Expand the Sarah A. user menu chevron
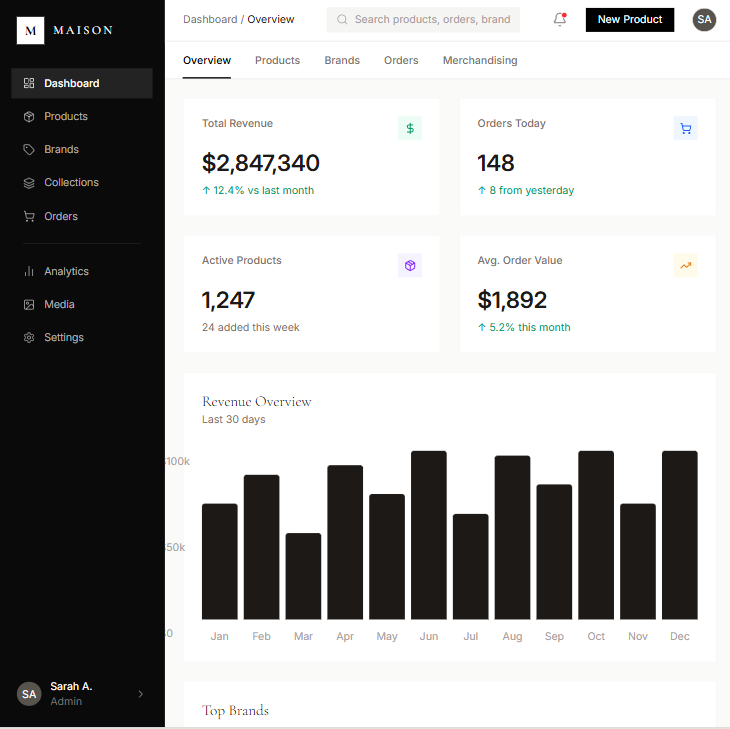 140,694
